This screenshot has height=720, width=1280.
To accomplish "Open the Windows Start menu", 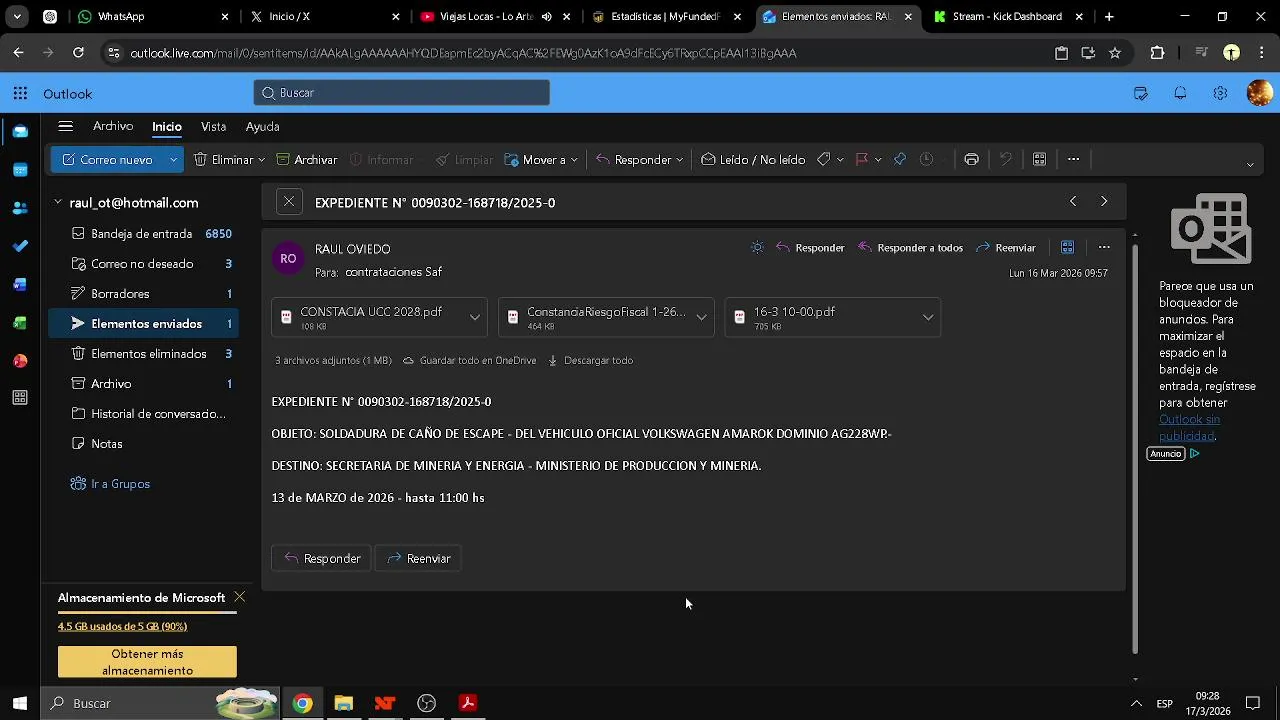I will click(20, 704).
